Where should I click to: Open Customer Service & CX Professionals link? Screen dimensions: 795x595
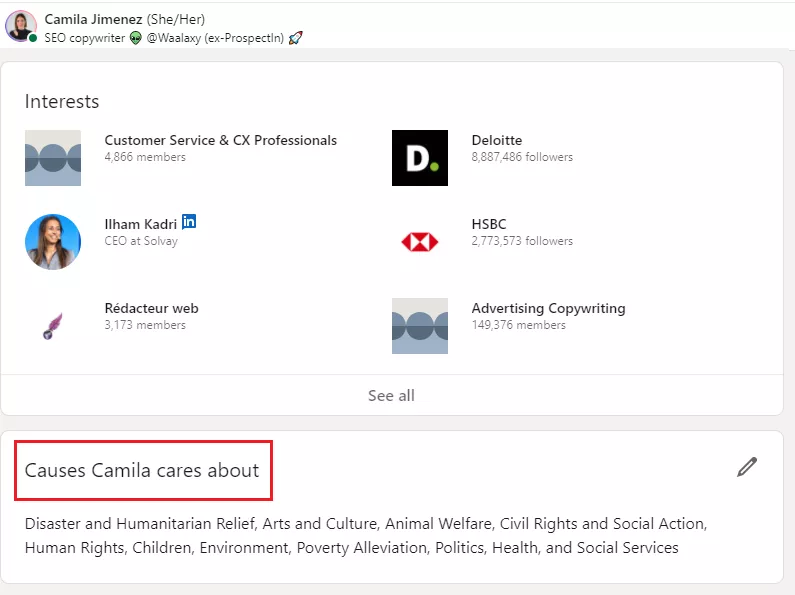[221, 141]
